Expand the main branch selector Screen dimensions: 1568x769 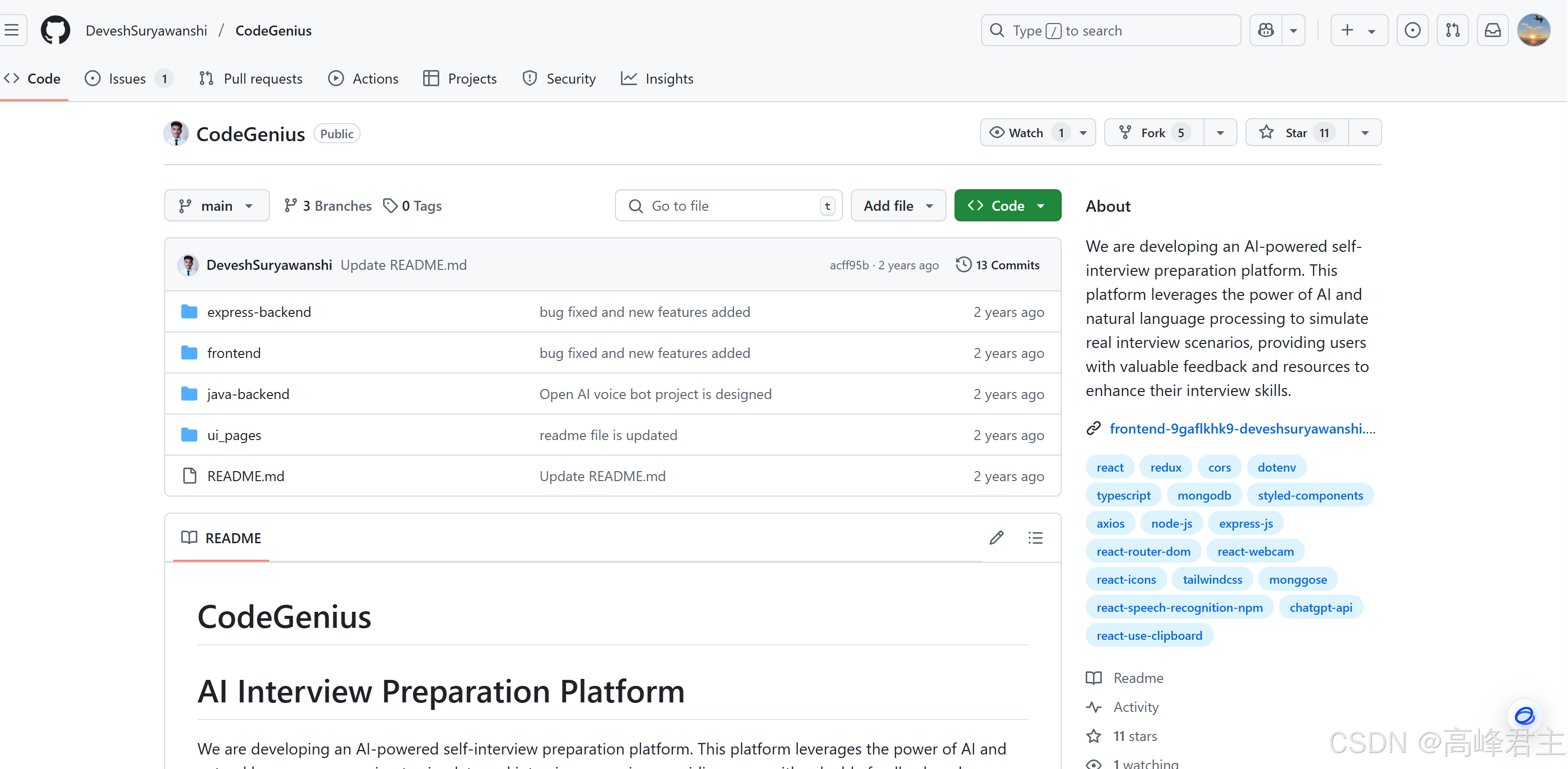[216, 206]
